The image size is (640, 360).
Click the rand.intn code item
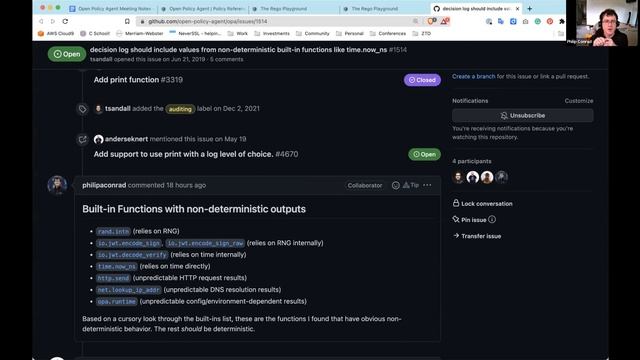[x=113, y=231]
